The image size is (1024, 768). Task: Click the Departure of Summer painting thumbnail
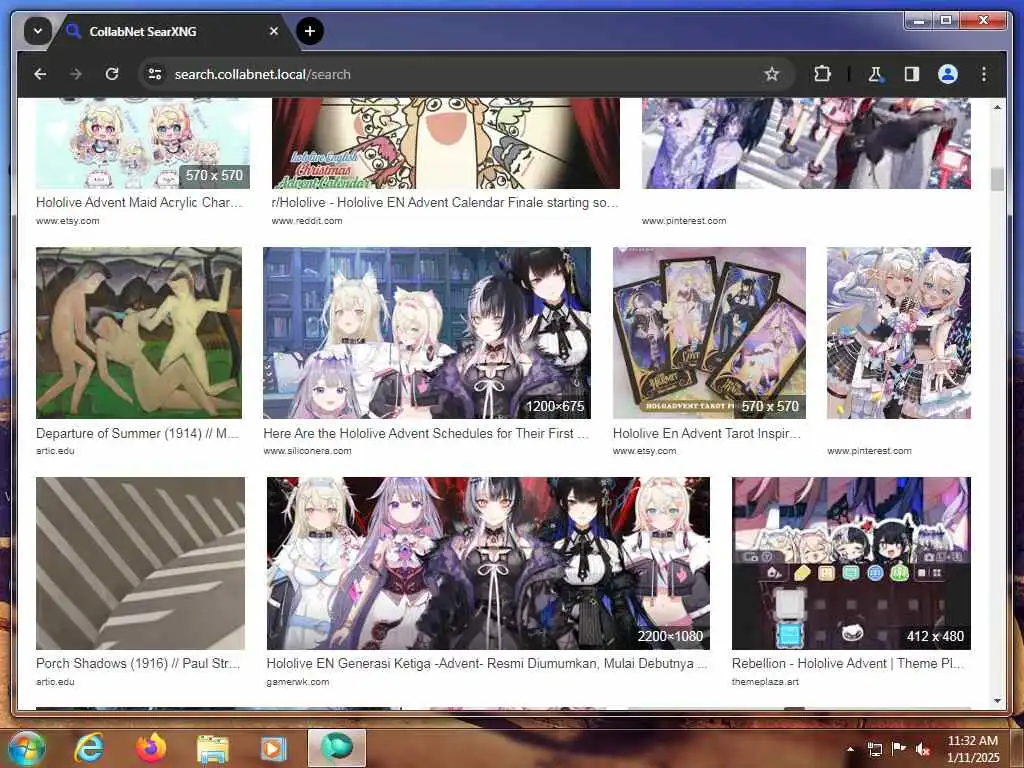click(x=139, y=332)
